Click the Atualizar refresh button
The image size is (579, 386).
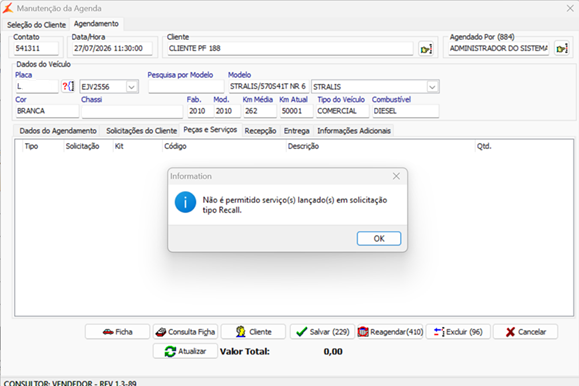(185, 351)
